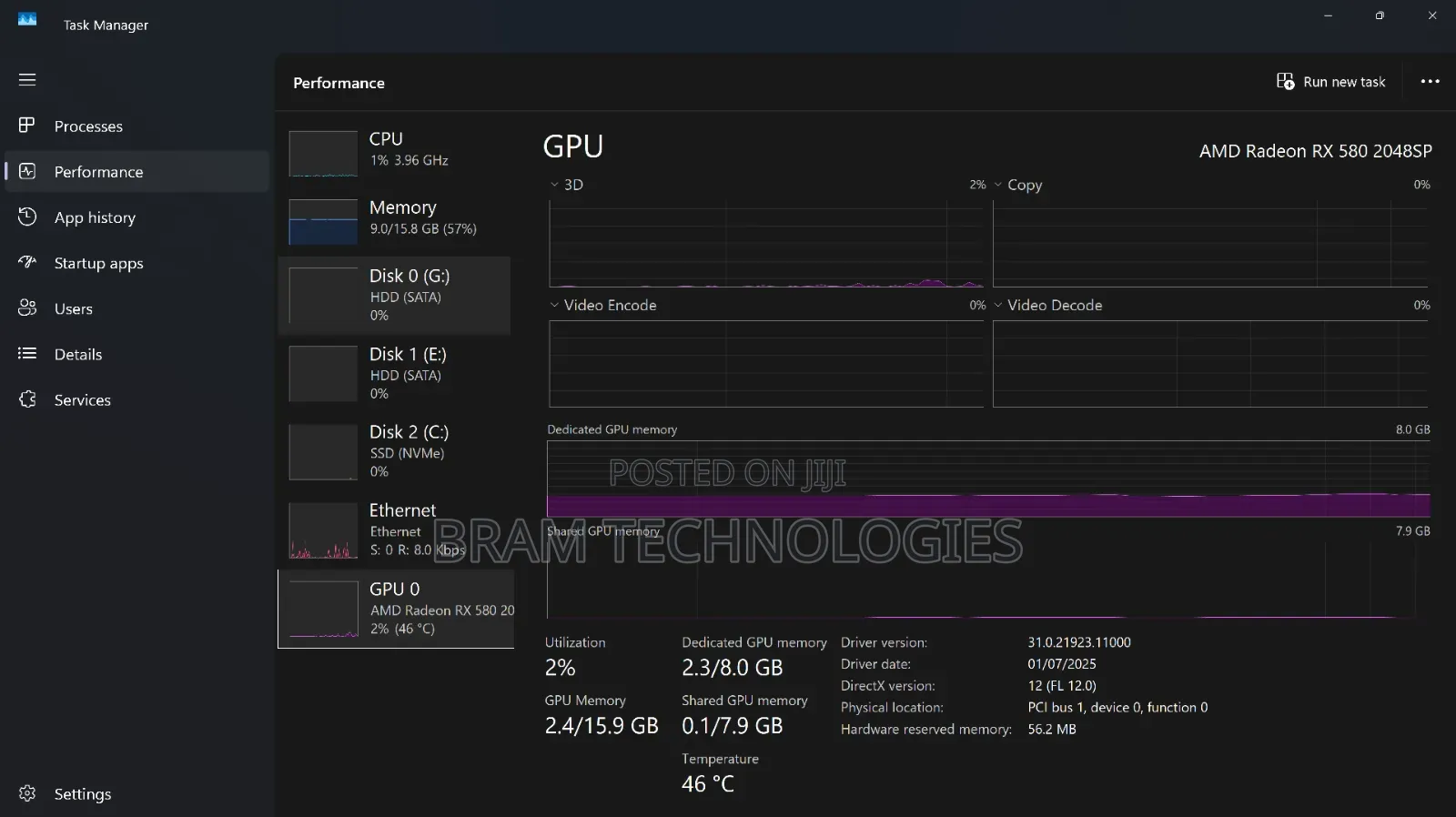Open the Users label in sidebar

74,309
